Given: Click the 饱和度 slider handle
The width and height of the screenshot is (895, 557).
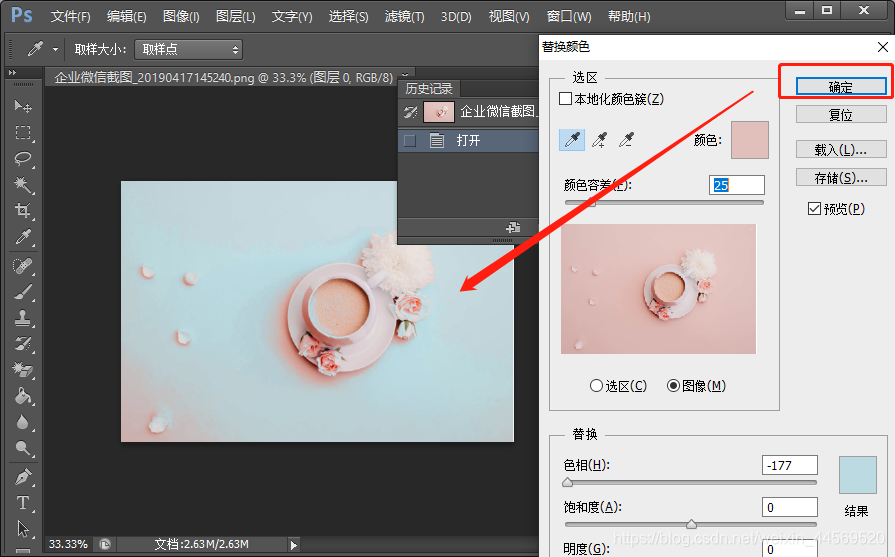Looking at the screenshot, I should [x=691, y=524].
